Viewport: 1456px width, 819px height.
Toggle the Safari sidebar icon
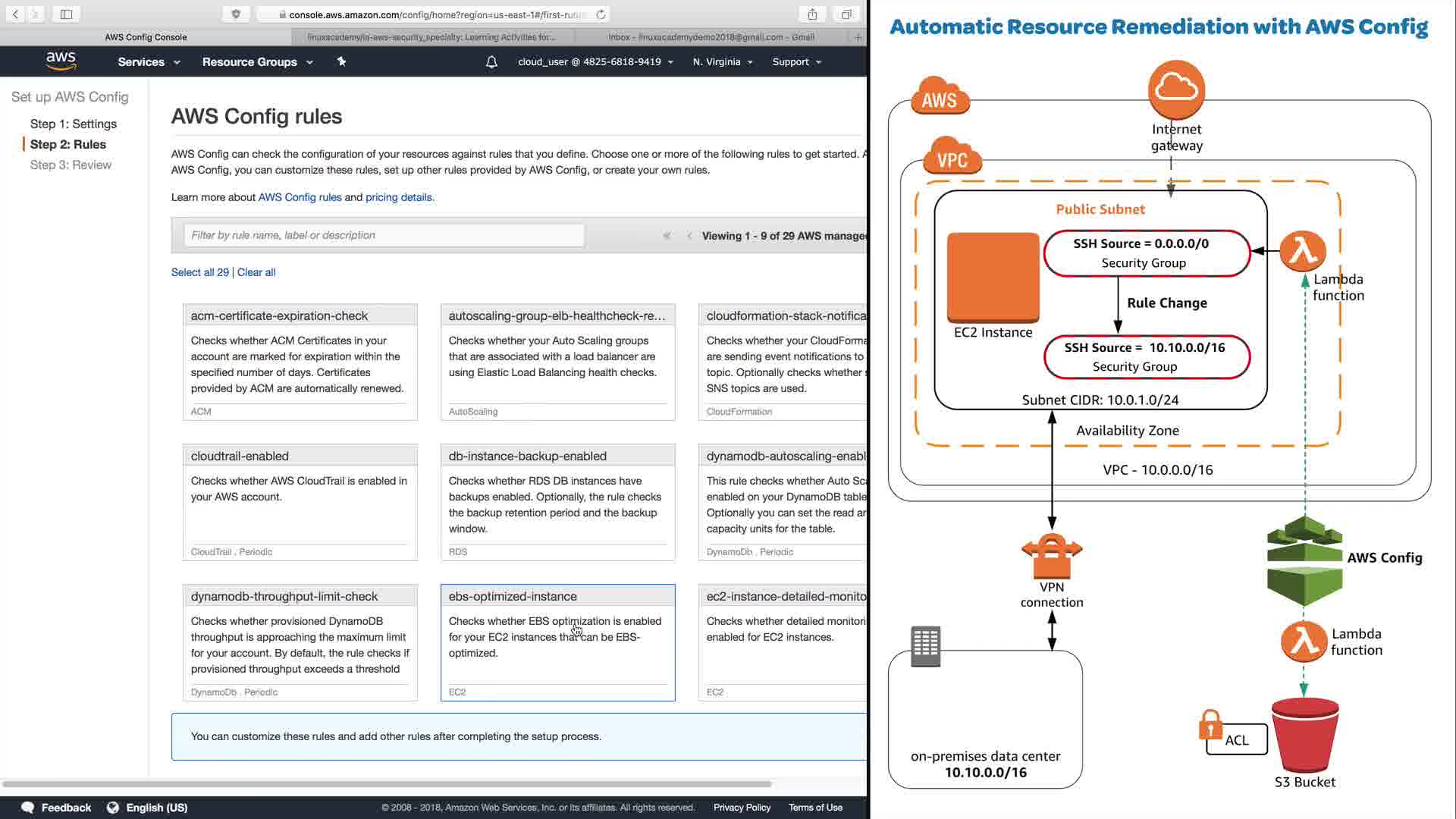point(66,14)
